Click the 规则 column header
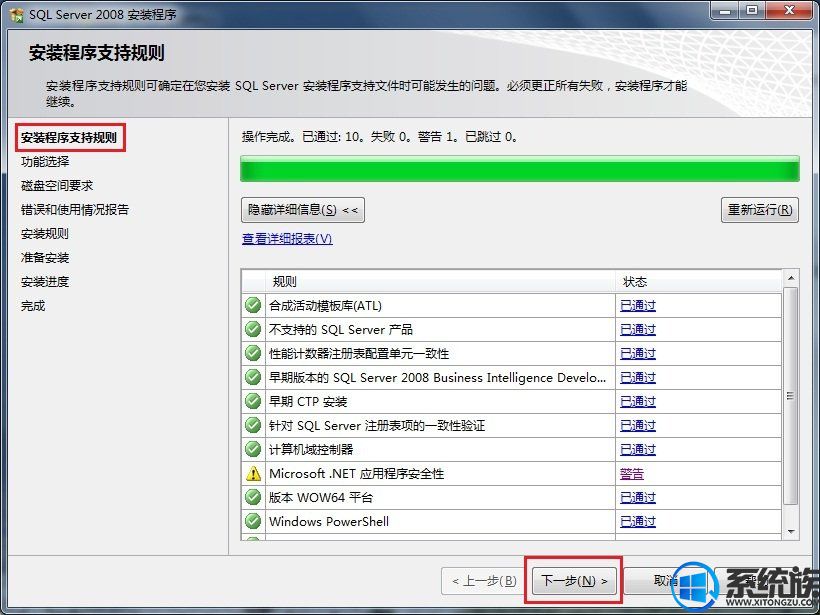The width and height of the screenshot is (820, 615). point(440,282)
